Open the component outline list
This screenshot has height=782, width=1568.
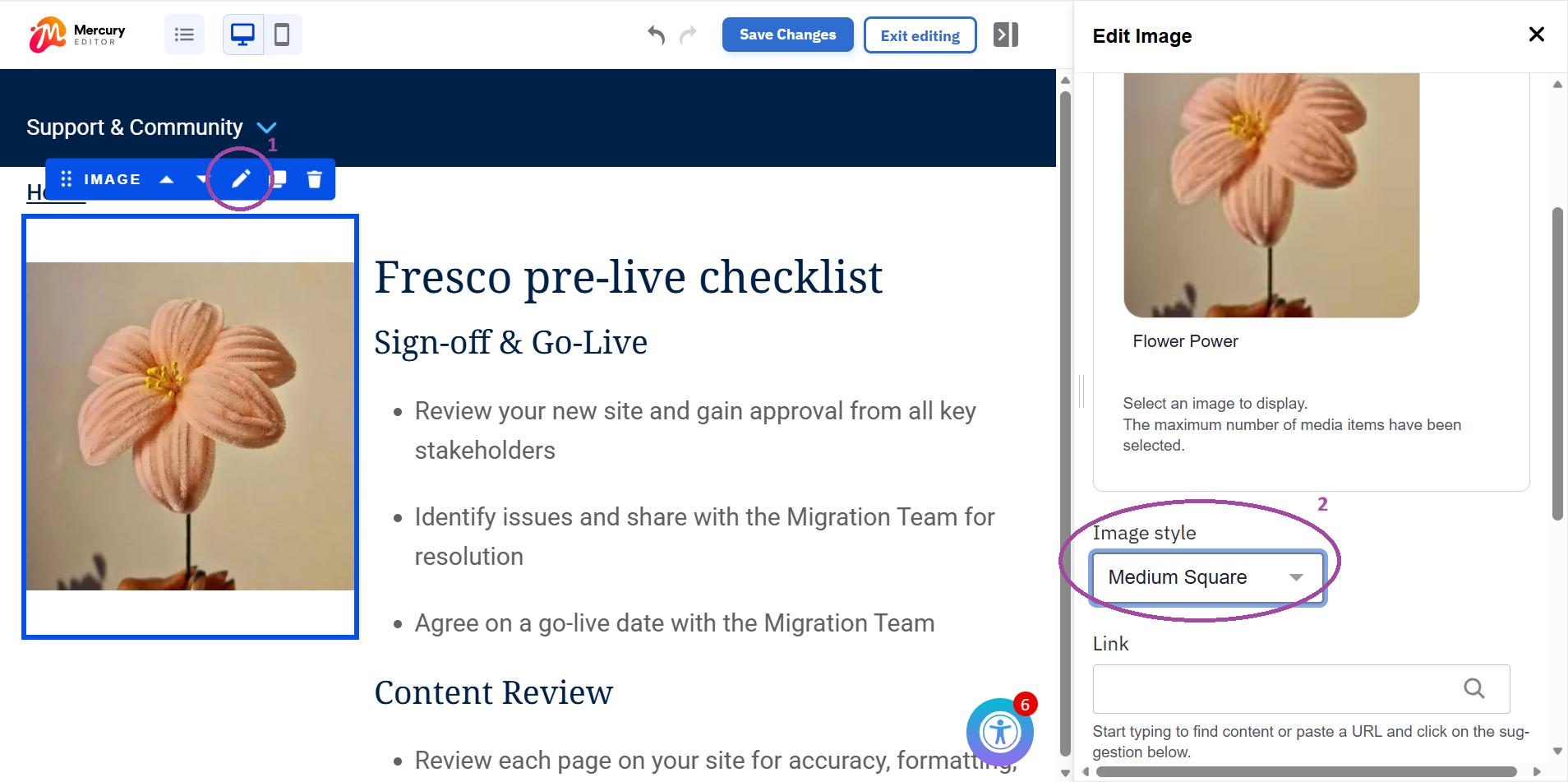[x=184, y=35]
